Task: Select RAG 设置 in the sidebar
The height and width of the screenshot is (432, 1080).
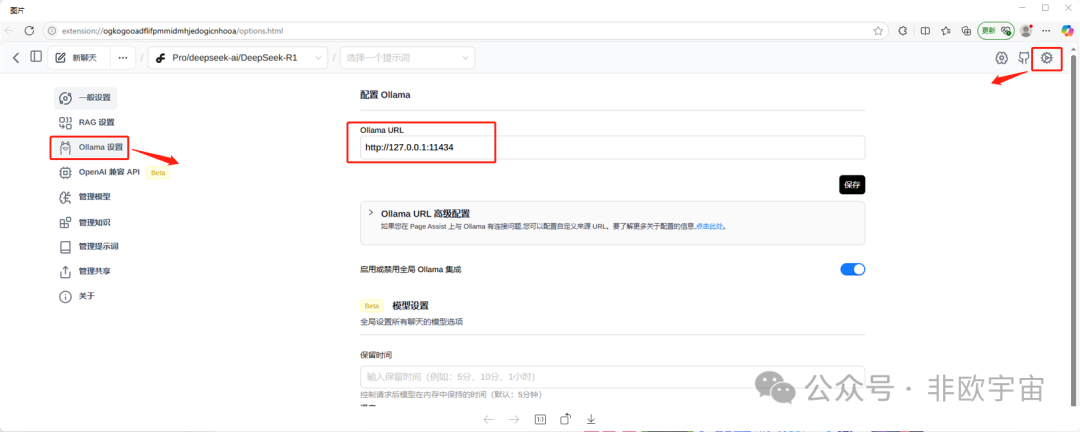Action: pyautogui.click(x=87, y=123)
